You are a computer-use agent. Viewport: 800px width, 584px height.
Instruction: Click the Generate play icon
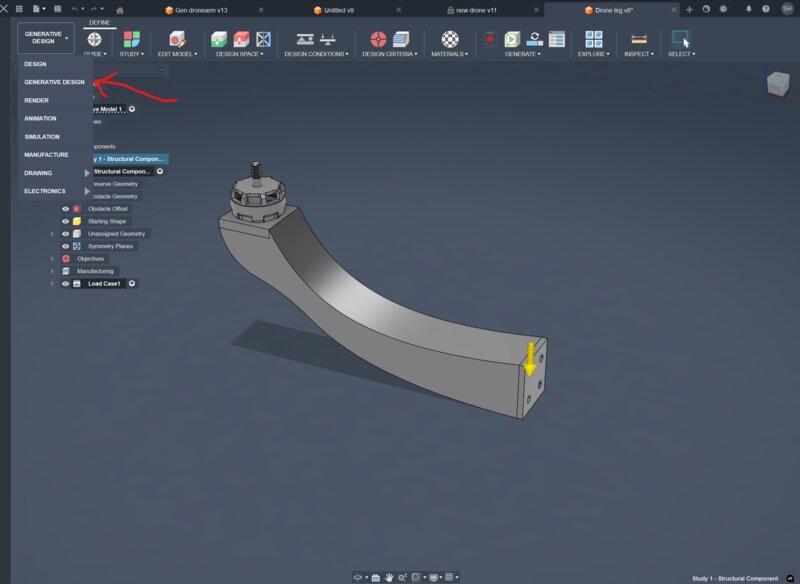[x=512, y=39]
